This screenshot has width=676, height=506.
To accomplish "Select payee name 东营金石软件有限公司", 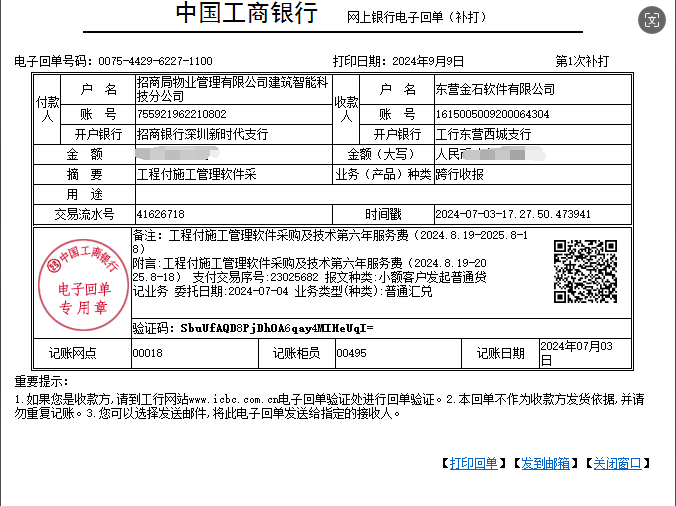I will [x=495, y=89].
